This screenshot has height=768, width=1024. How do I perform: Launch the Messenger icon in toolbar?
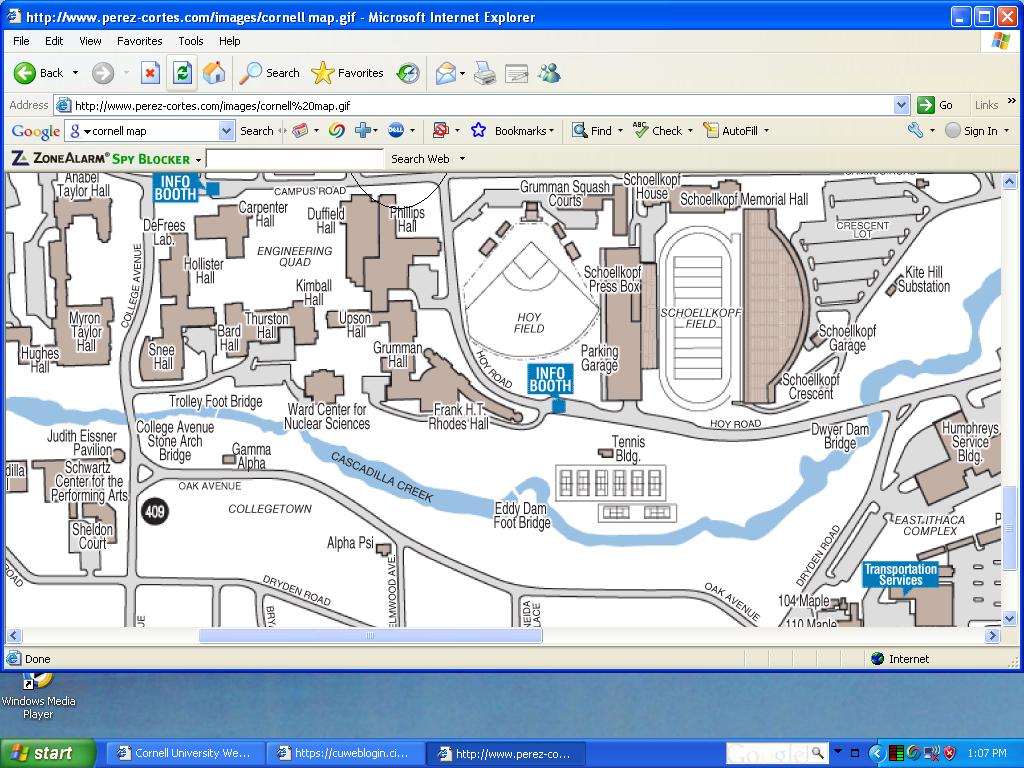point(549,73)
